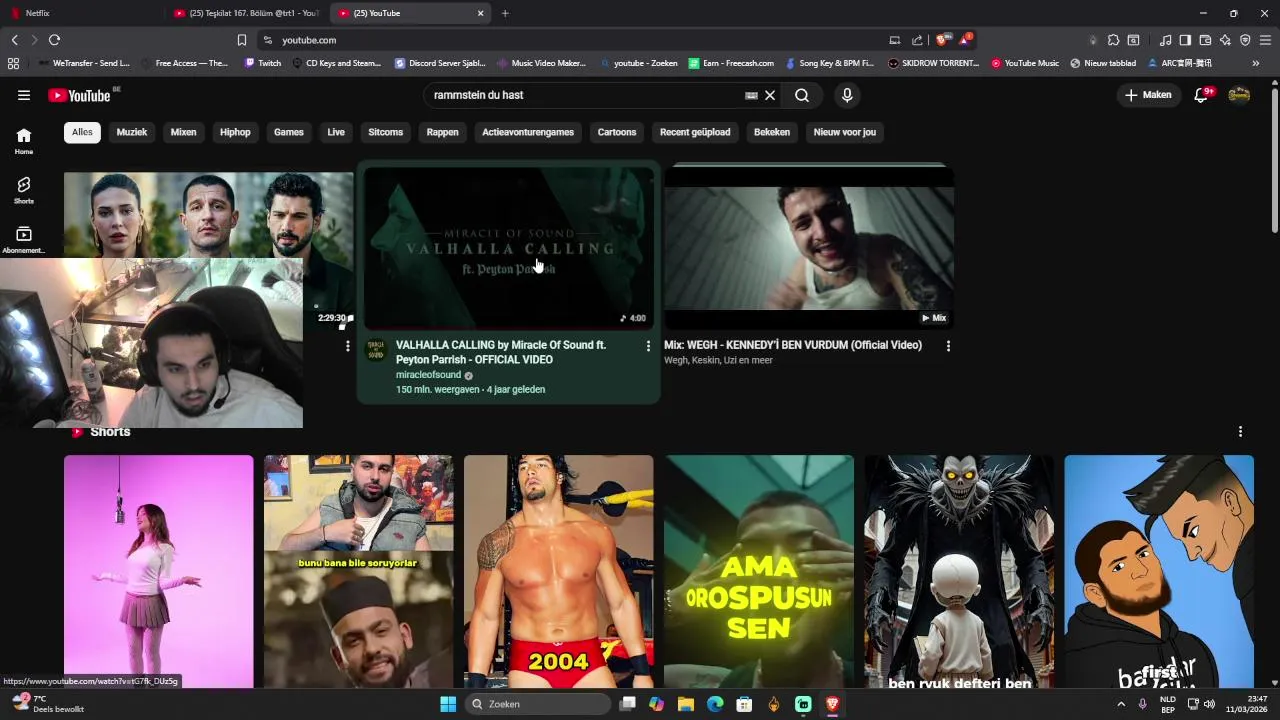The height and width of the screenshot is (720, 1280).
Task: Open the YouTube guide hamburger menu
Action: point(24,95)
